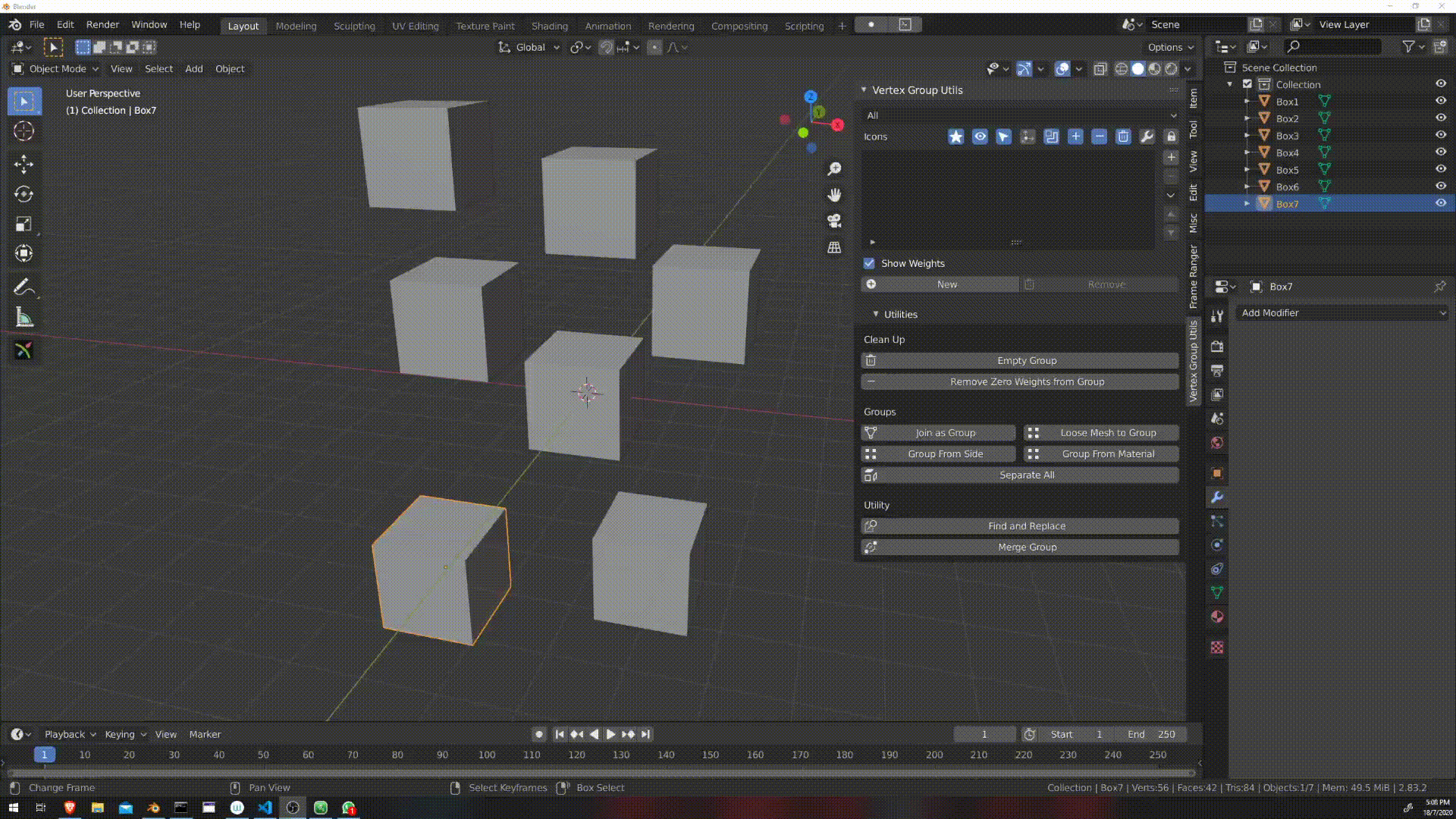
Task: Open the Render menu
Action: (x=102, y=24)
